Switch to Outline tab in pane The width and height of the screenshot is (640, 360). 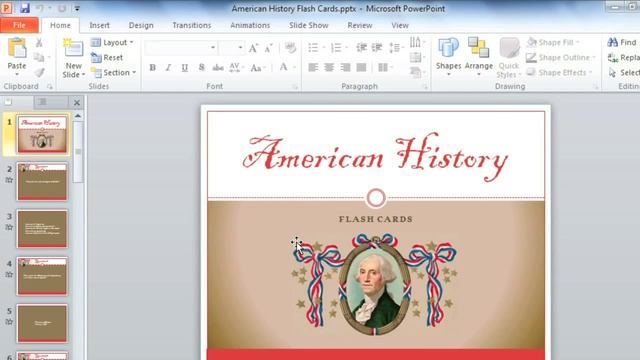click(43, 102)
